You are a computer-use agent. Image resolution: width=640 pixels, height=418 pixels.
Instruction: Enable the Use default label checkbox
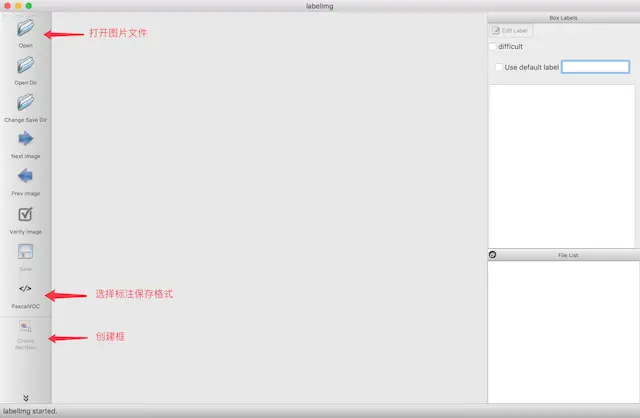(499, 67)
